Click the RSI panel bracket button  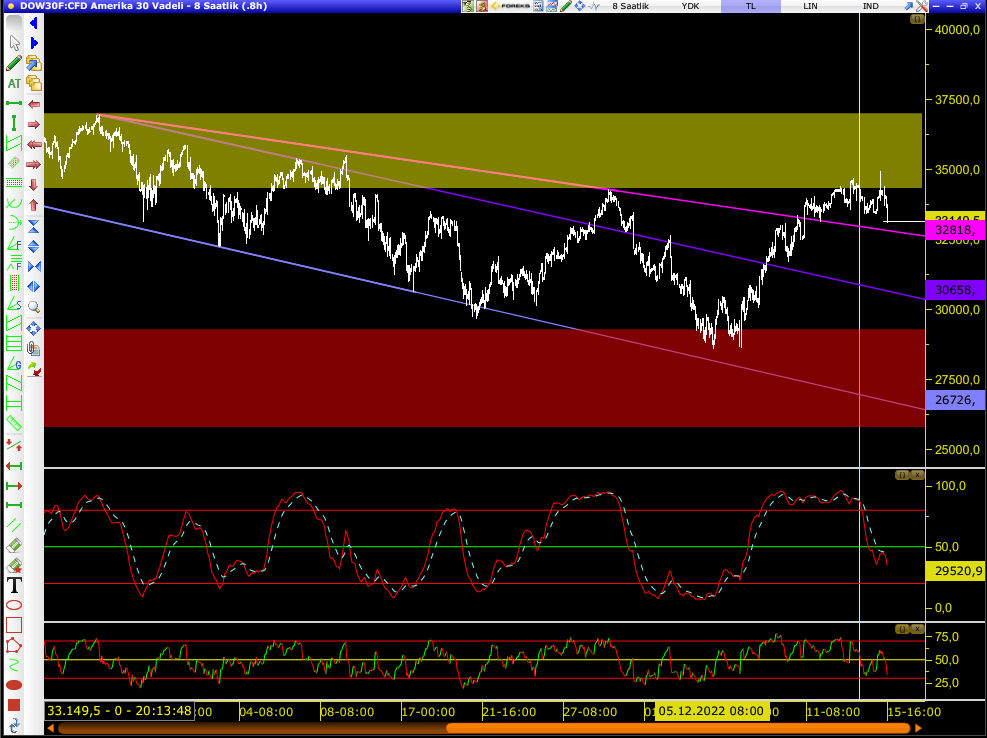[x=902, y=629]
